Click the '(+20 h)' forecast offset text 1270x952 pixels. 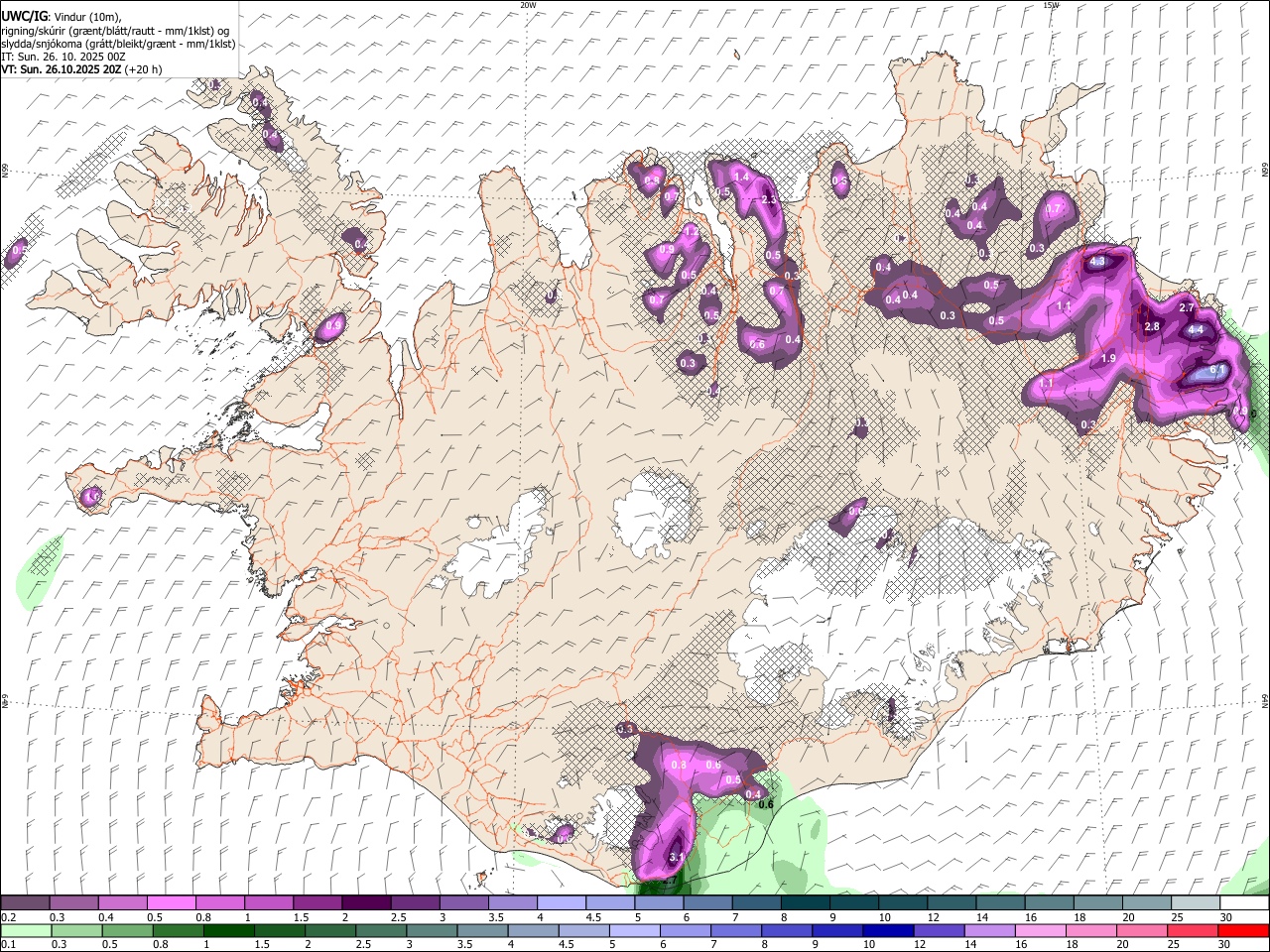tap(144, 69)
